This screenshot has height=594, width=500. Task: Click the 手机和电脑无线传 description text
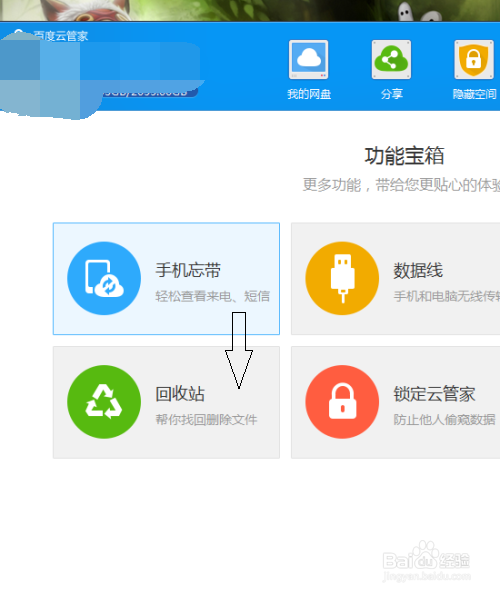point(447,296)
